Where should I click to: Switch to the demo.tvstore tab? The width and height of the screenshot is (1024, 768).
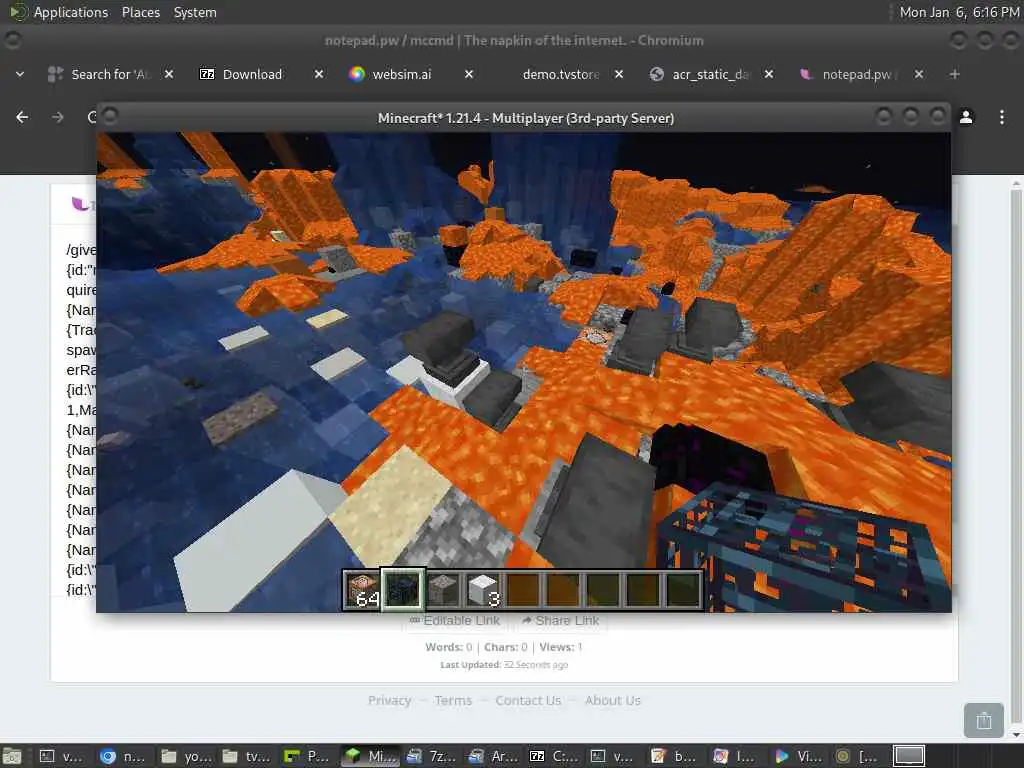(560, 74)
